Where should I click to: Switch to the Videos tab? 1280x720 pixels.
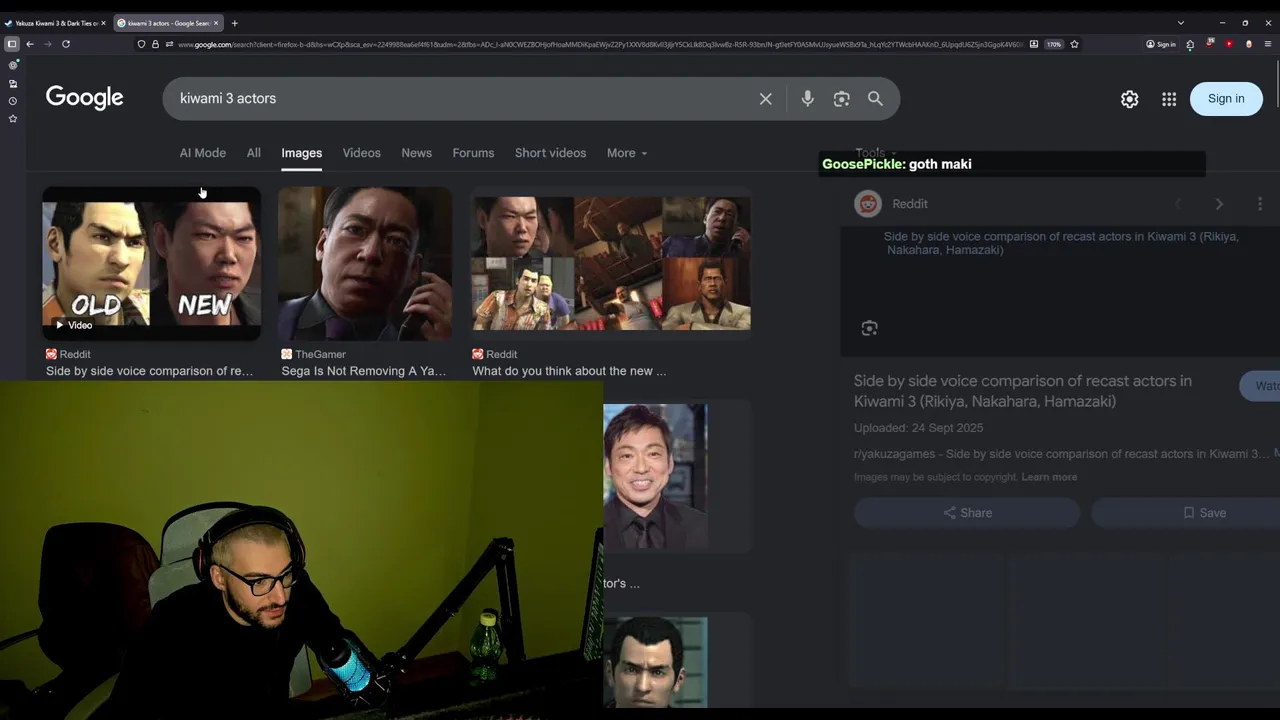(x=362, y=153)
